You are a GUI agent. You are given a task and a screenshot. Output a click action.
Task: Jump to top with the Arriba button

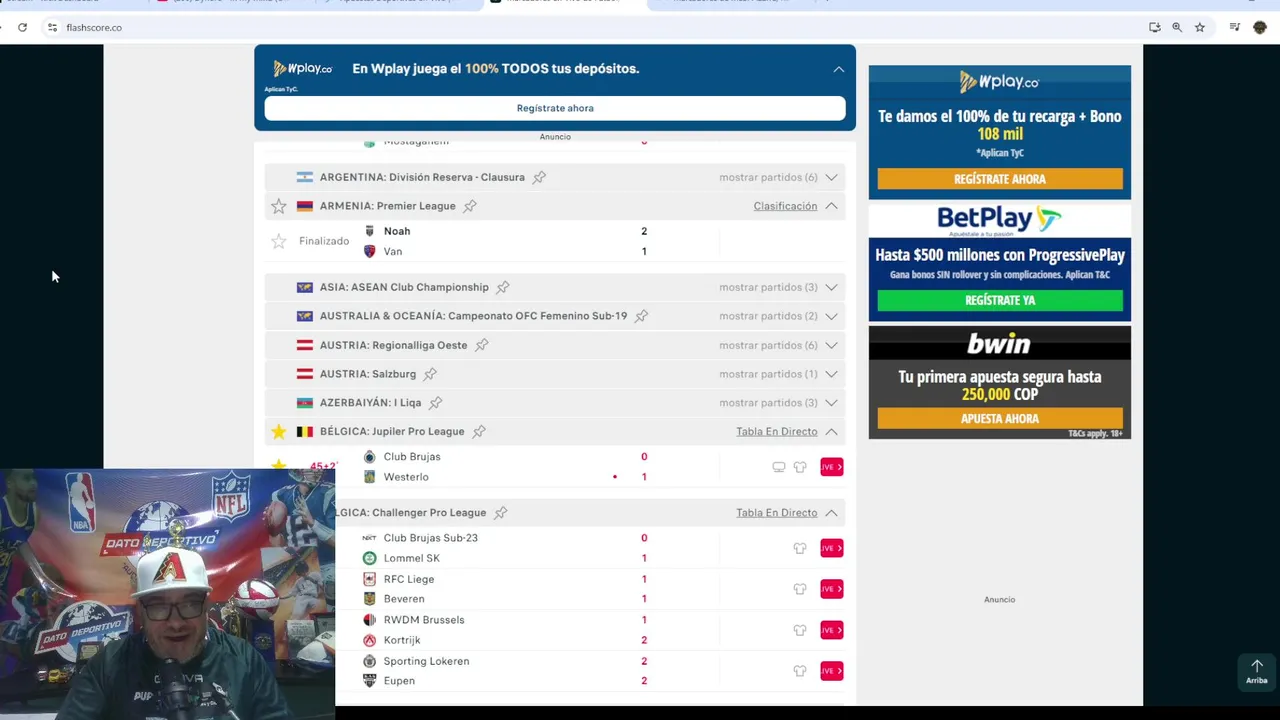pyautogui.click(x=1257, y=672)
